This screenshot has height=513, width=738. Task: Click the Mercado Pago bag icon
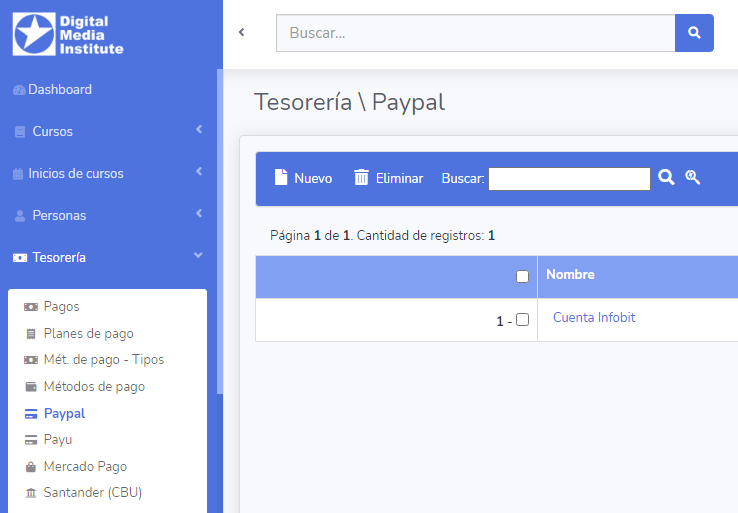31,467
